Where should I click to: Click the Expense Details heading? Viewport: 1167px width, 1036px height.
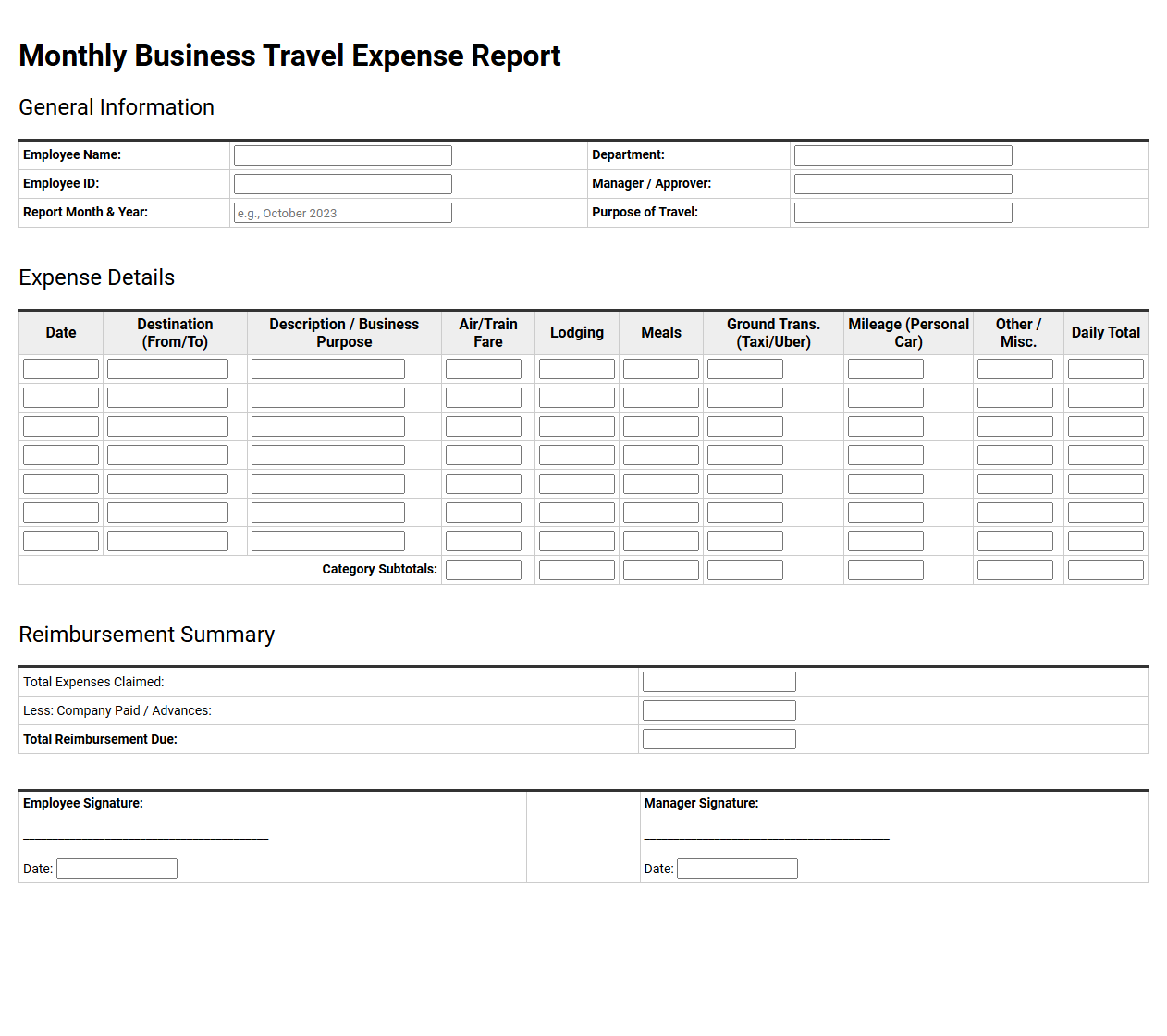coord(97,277)
